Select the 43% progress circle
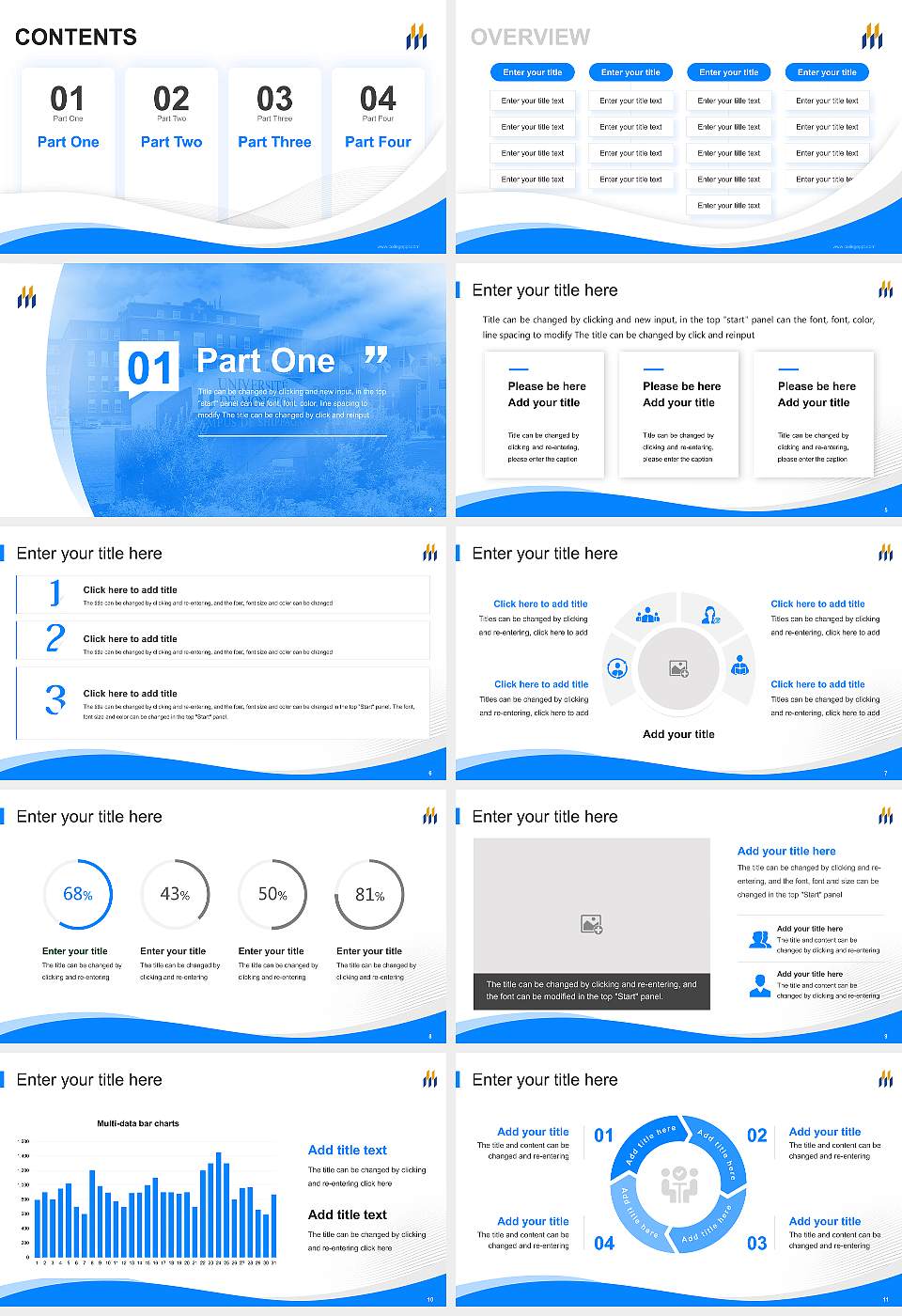 click(175, 894)
